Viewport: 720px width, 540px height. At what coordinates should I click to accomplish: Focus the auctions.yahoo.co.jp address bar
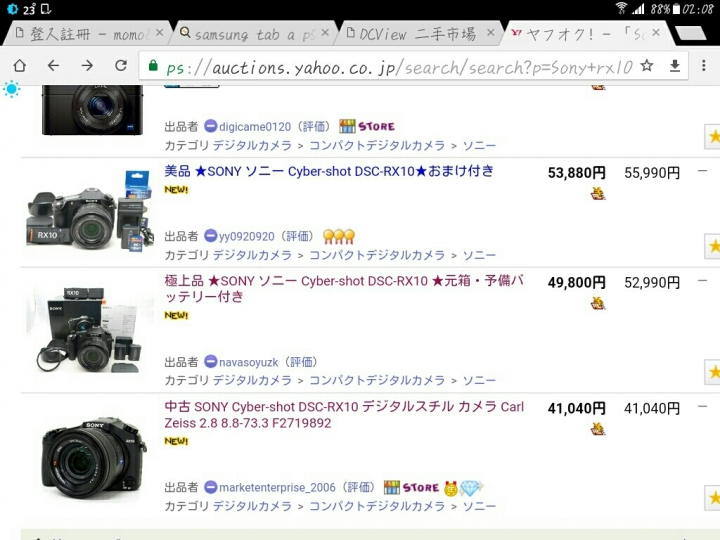point(399,67)
